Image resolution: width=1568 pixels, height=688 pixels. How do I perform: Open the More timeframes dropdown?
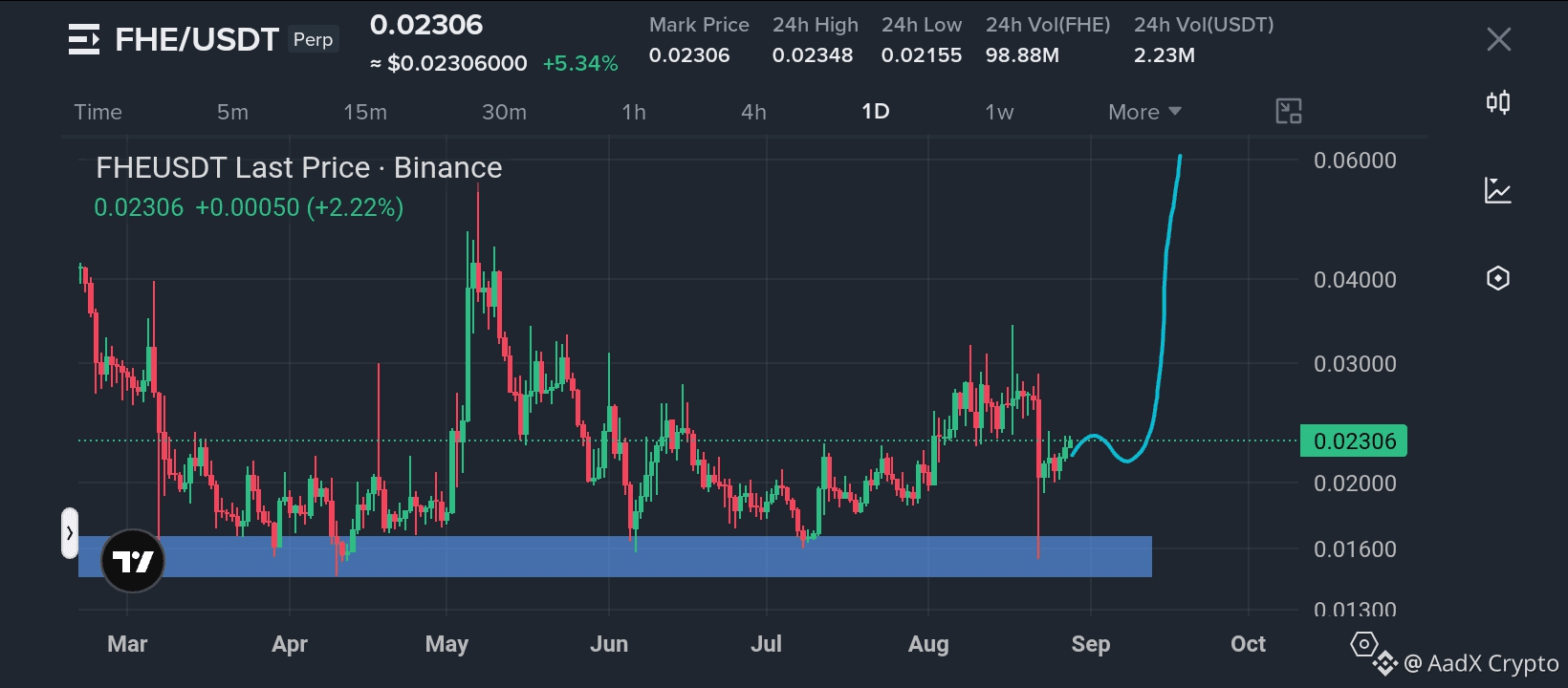1144,112
